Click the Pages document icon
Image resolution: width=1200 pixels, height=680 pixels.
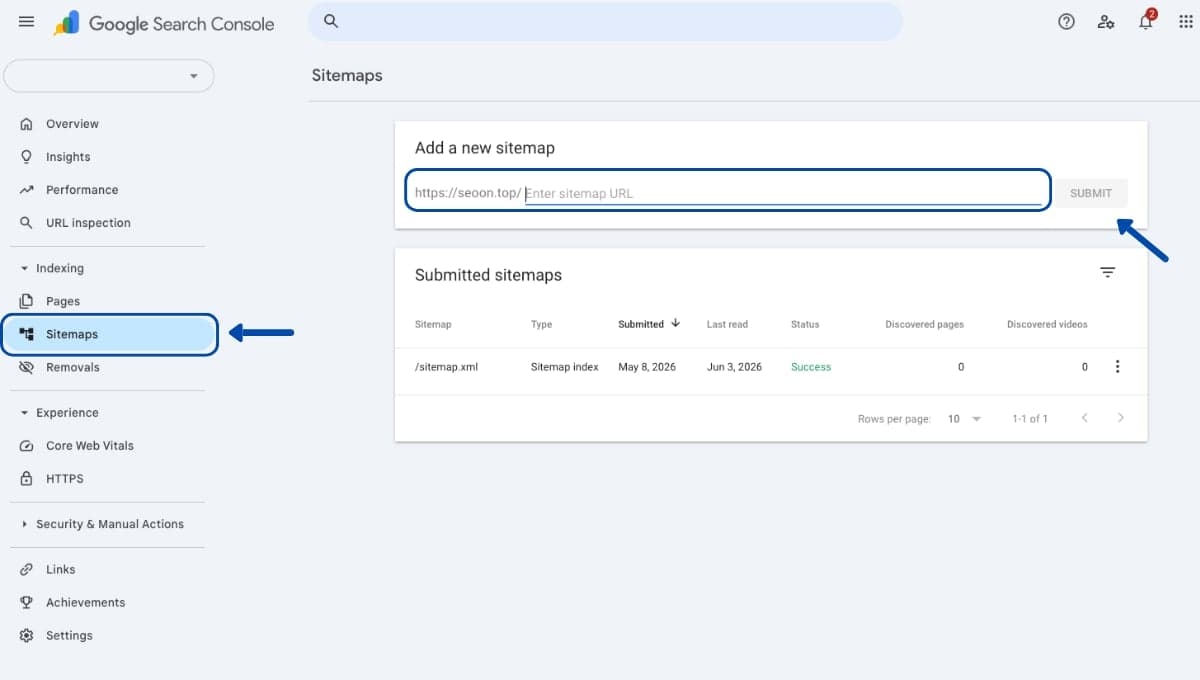27,301
